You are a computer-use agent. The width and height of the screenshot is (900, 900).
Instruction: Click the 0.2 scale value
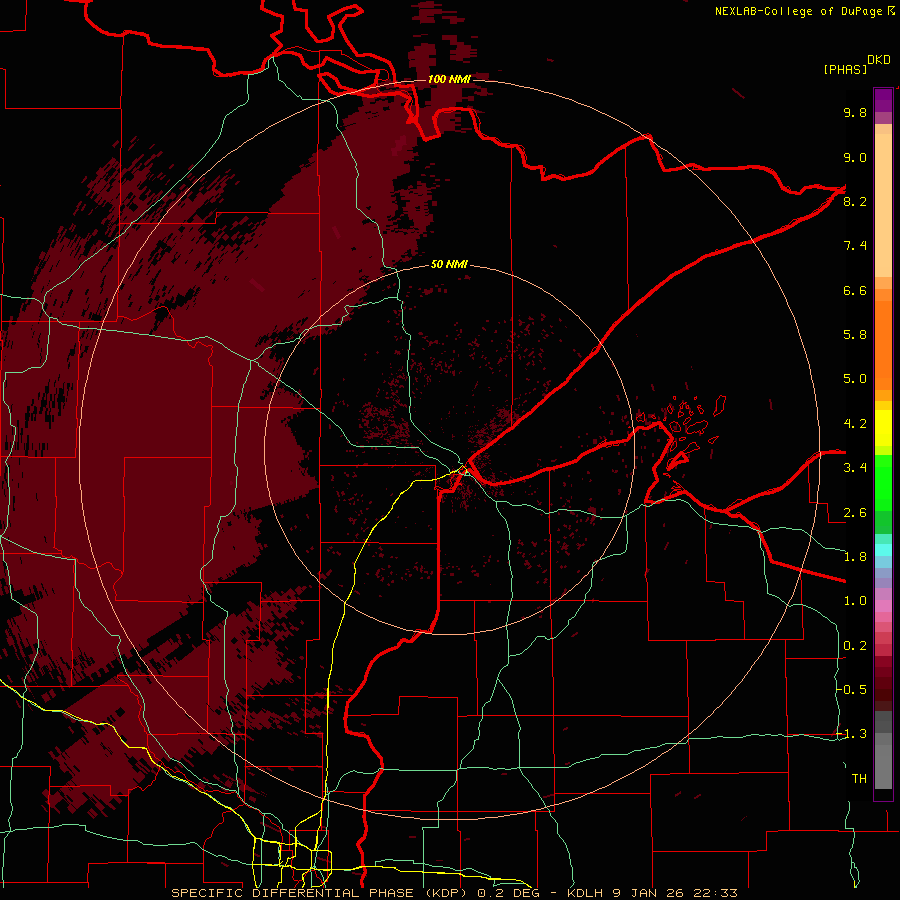click(855, 646)
